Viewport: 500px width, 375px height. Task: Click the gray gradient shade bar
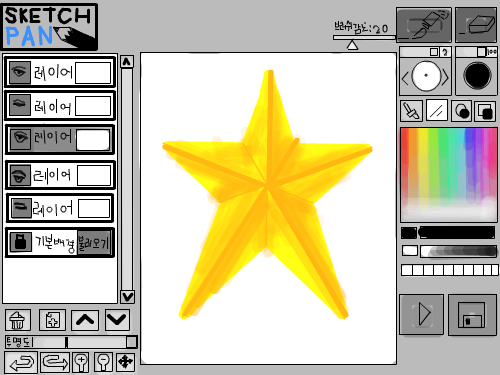tap(458, 251)
